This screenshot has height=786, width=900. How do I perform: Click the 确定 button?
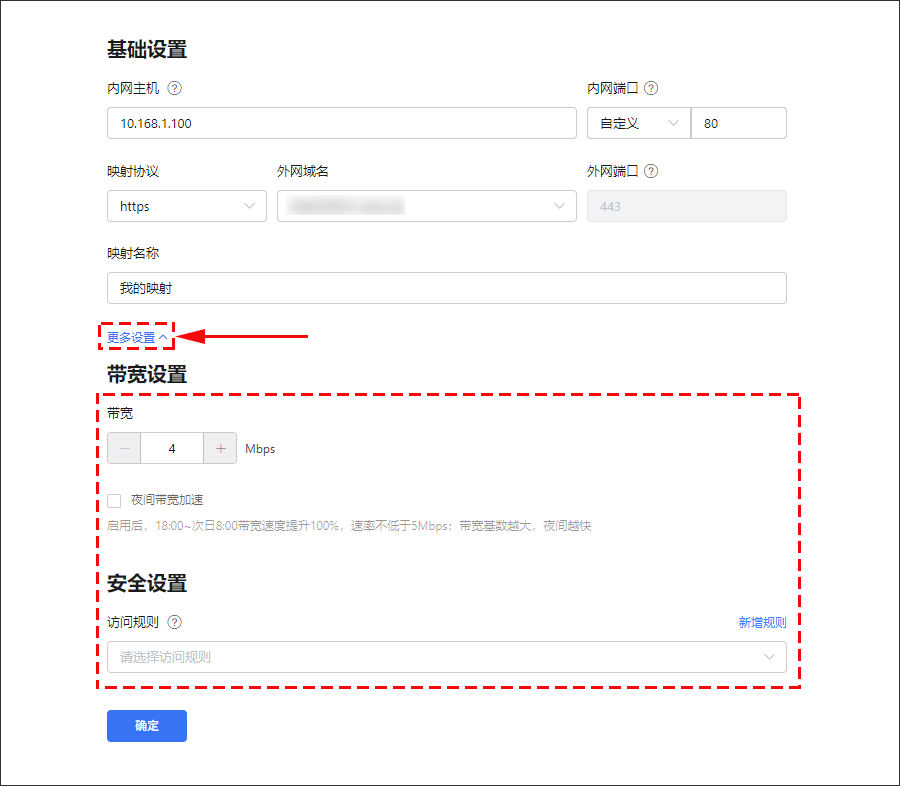(x=147, y=726)
